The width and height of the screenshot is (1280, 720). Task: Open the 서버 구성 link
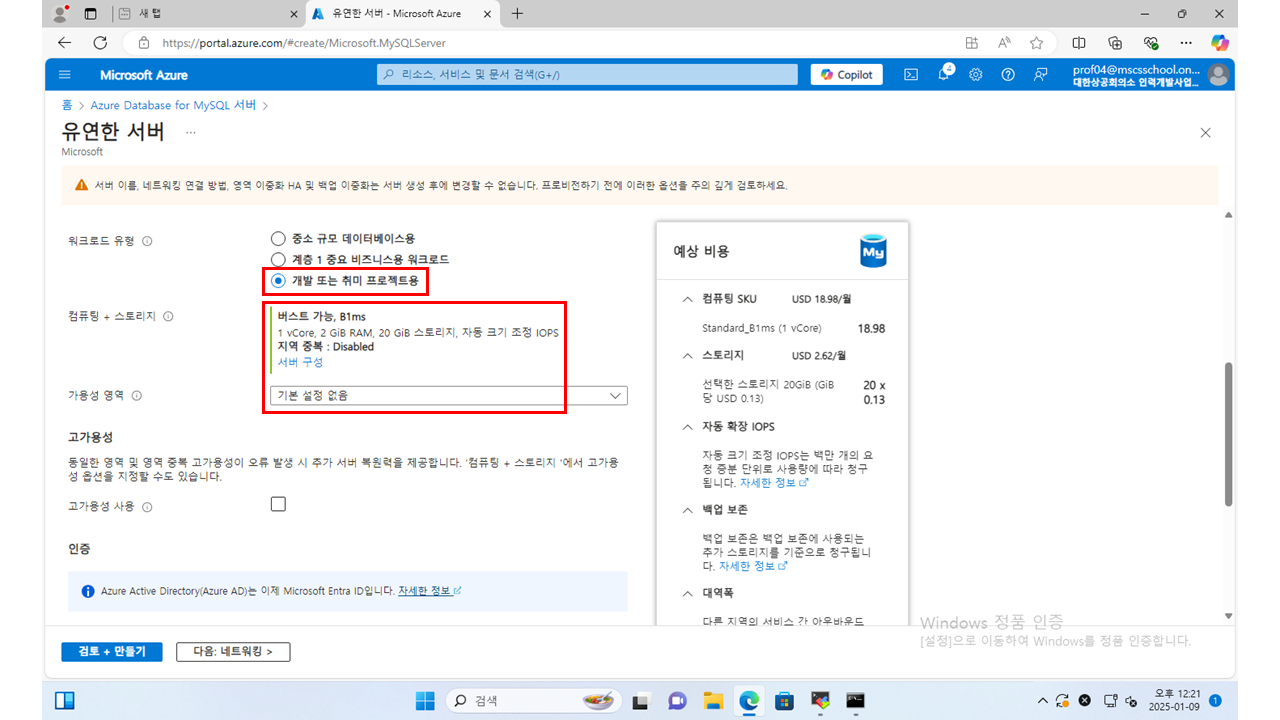tap(300, 362)
